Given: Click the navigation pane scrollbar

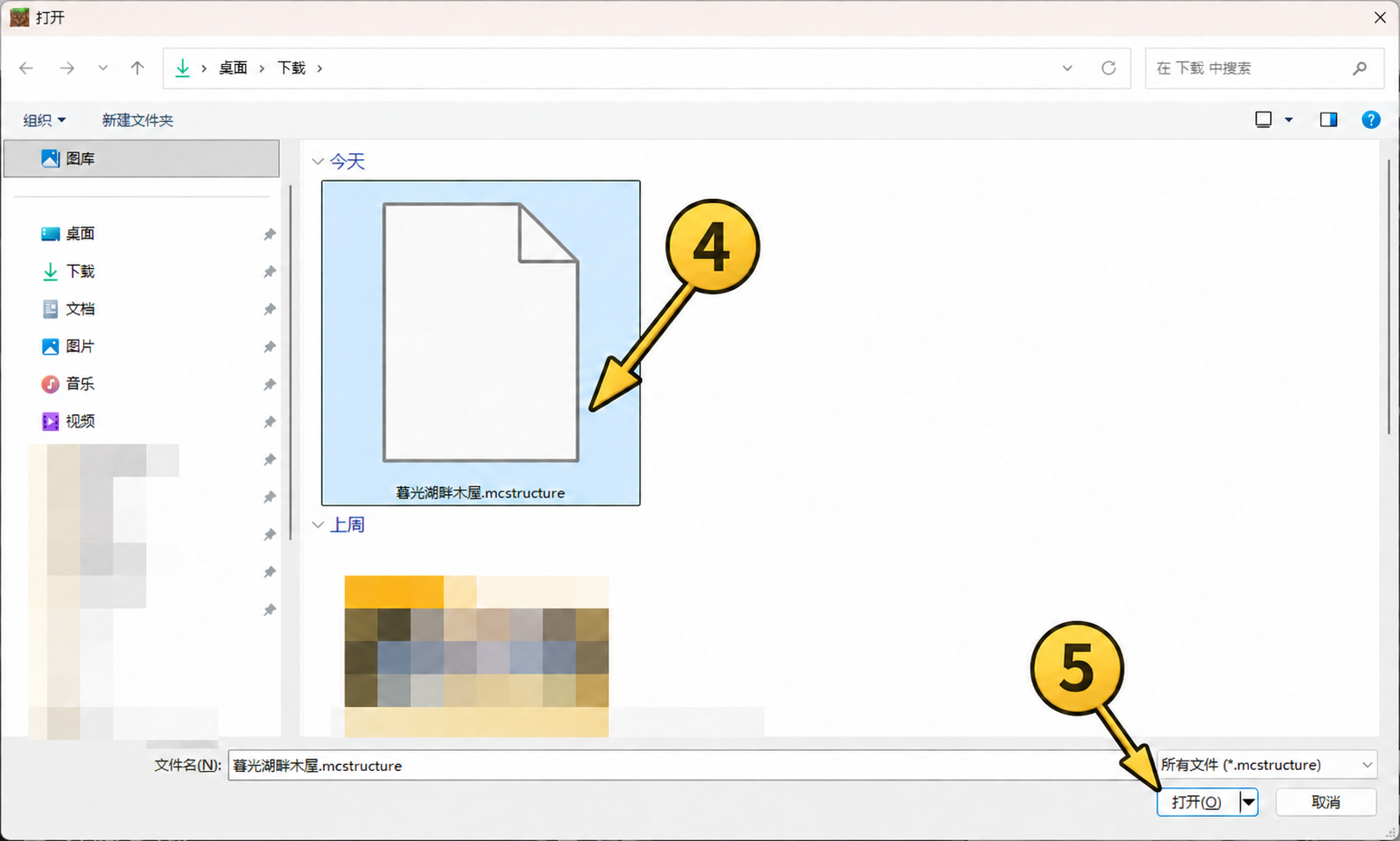Looking at the screenshot, I should click(x=291, y=362).
